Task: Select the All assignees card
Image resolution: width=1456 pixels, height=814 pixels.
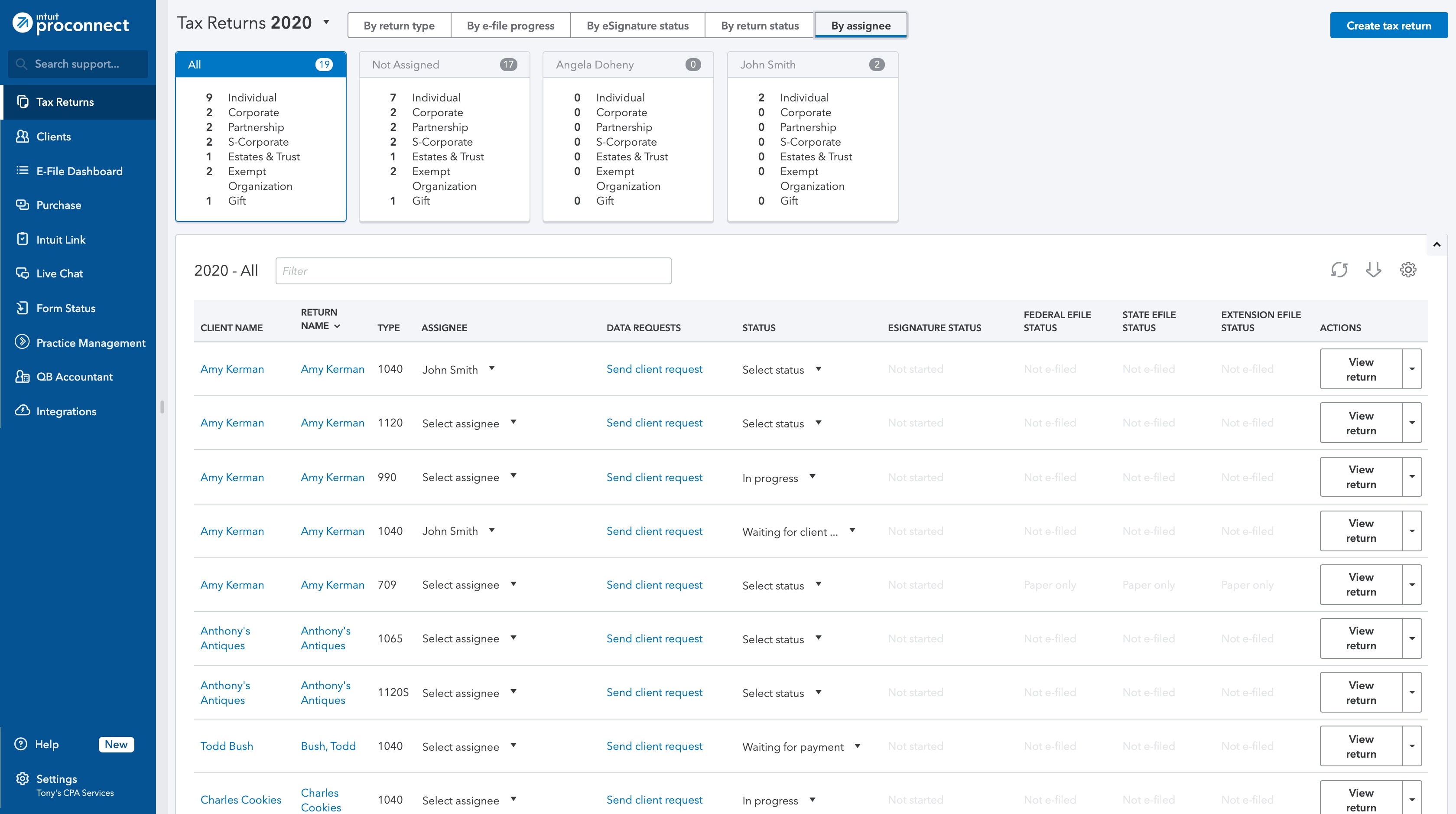Action: [x=260, y=136]
